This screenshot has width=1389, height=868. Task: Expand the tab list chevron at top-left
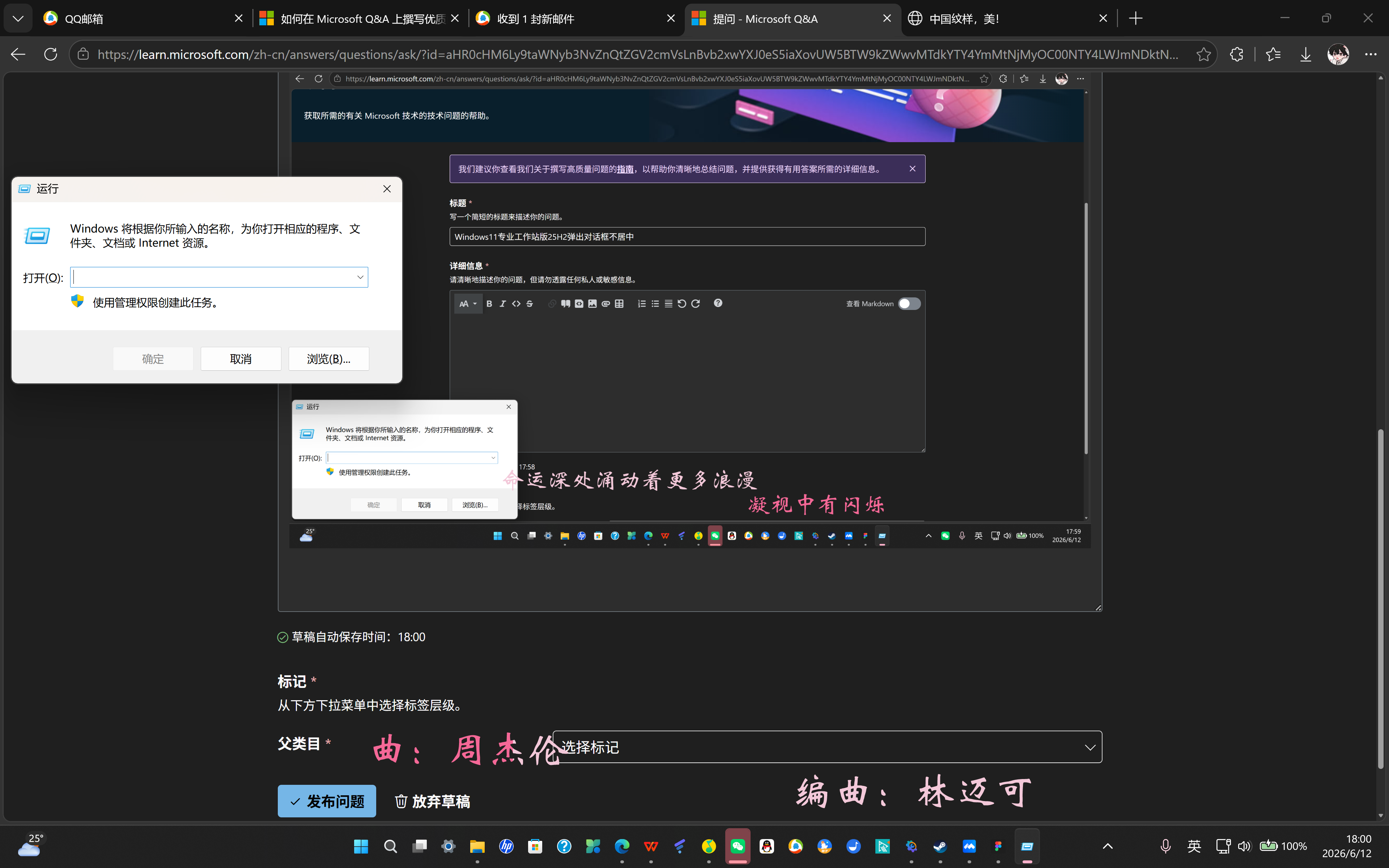point(18,18)
